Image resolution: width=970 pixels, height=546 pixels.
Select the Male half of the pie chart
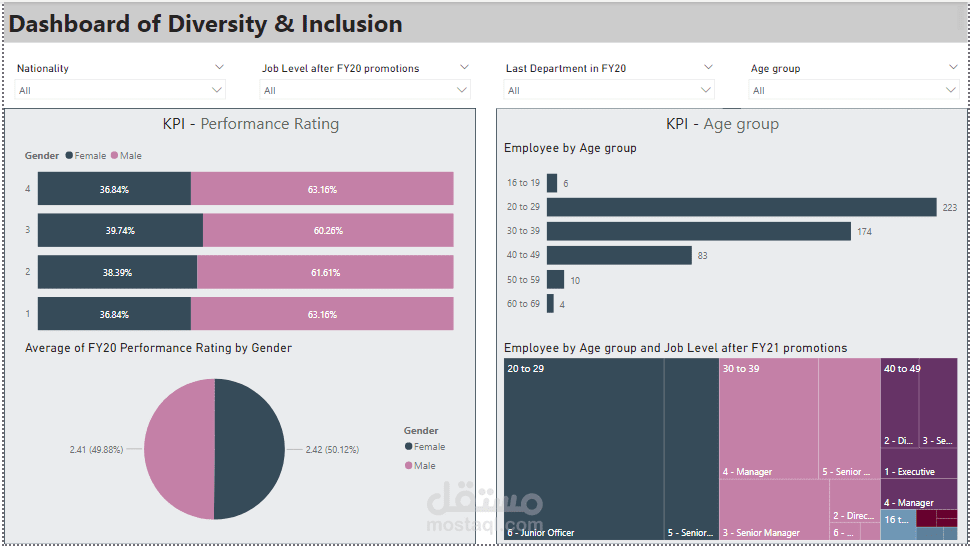(x=179, y=449)
